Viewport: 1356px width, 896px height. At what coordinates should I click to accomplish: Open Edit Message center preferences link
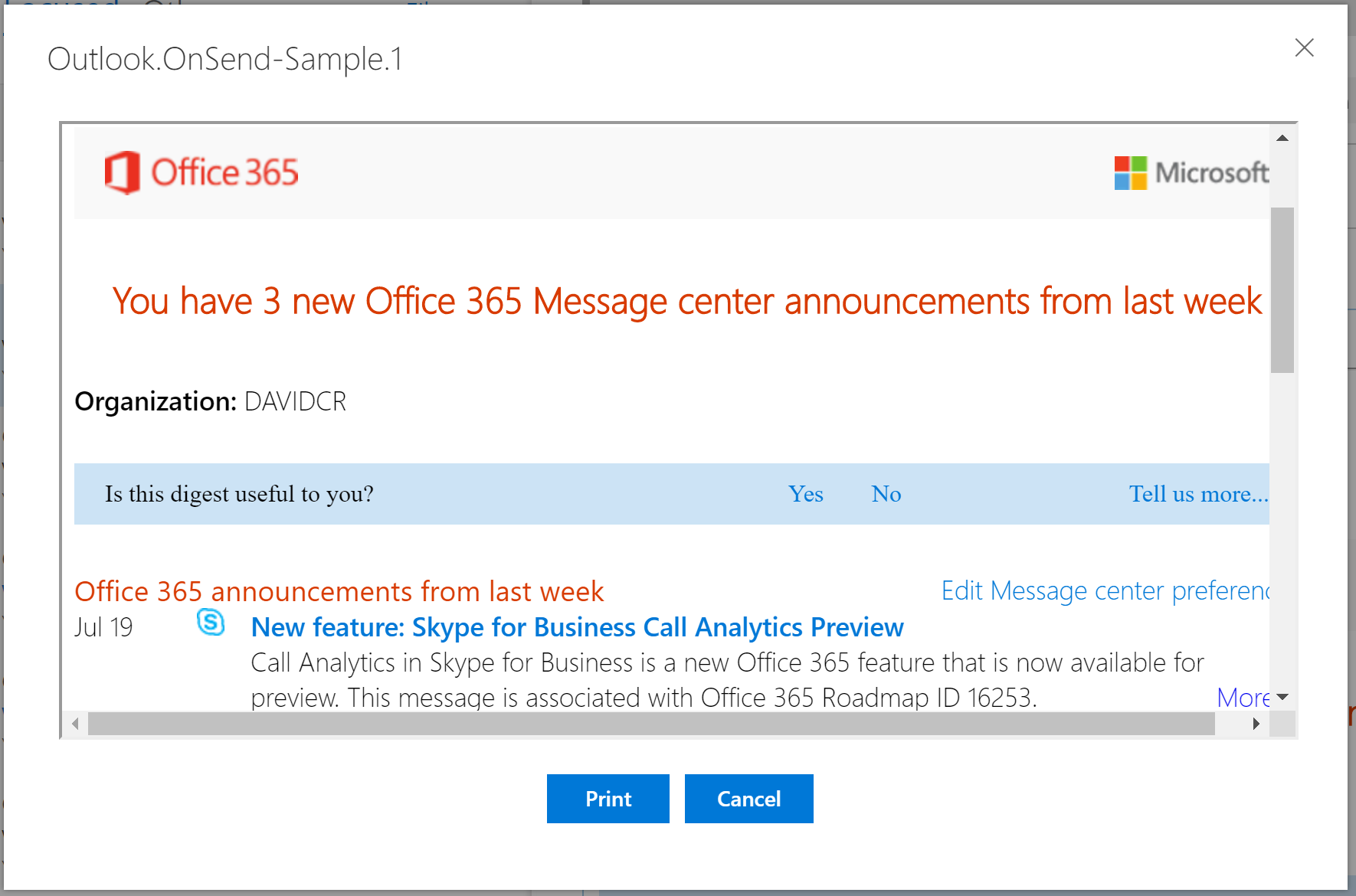coord(1105,591)
